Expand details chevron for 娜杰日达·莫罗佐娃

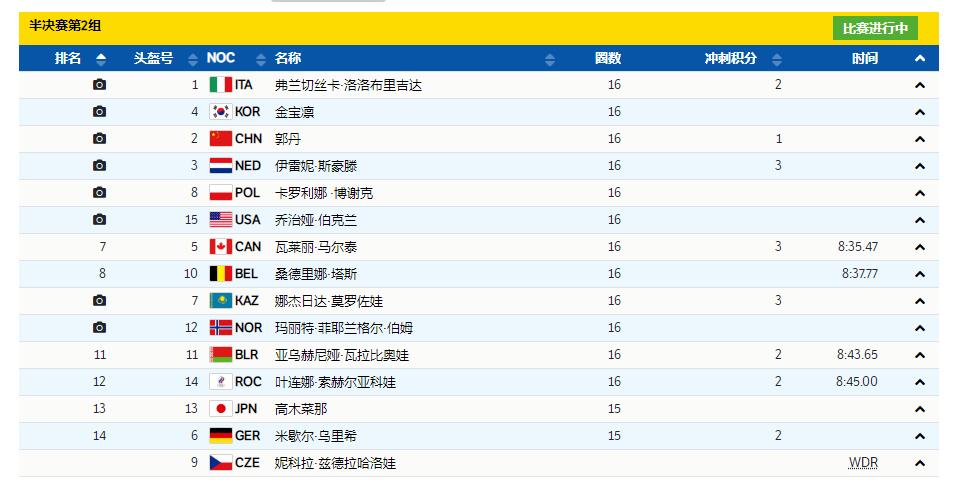click(x=920, y=301)
